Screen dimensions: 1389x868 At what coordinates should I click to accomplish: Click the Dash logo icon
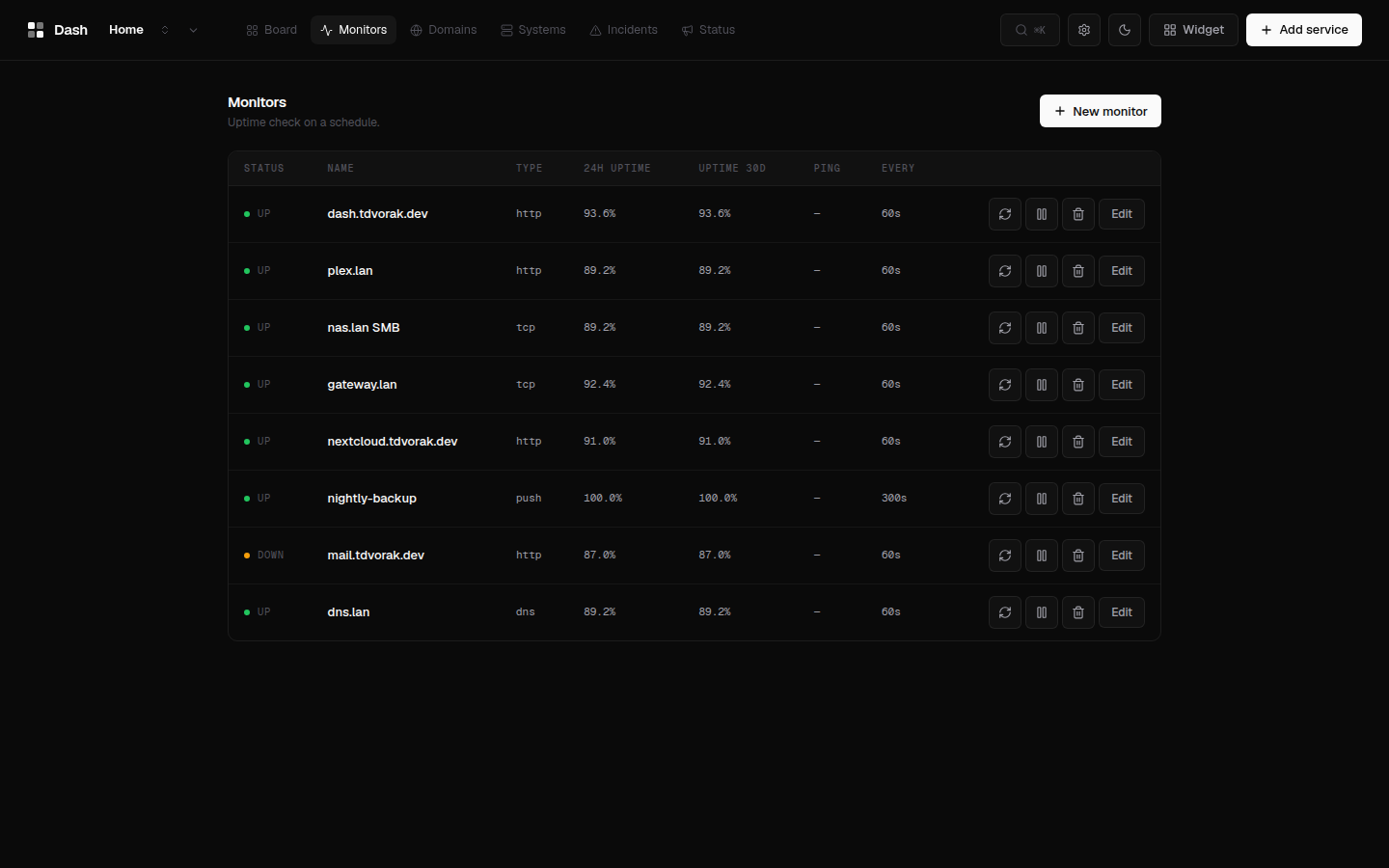coord(36,30)
